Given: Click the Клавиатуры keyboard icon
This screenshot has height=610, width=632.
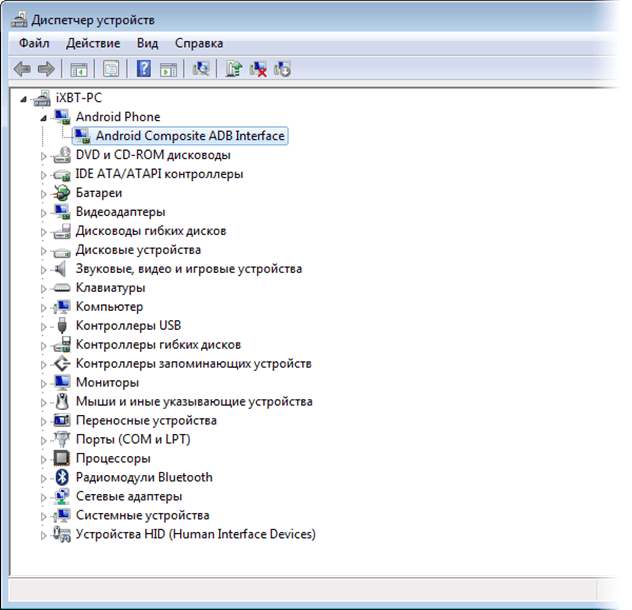Looking at the screenshot, I should 62,287.
